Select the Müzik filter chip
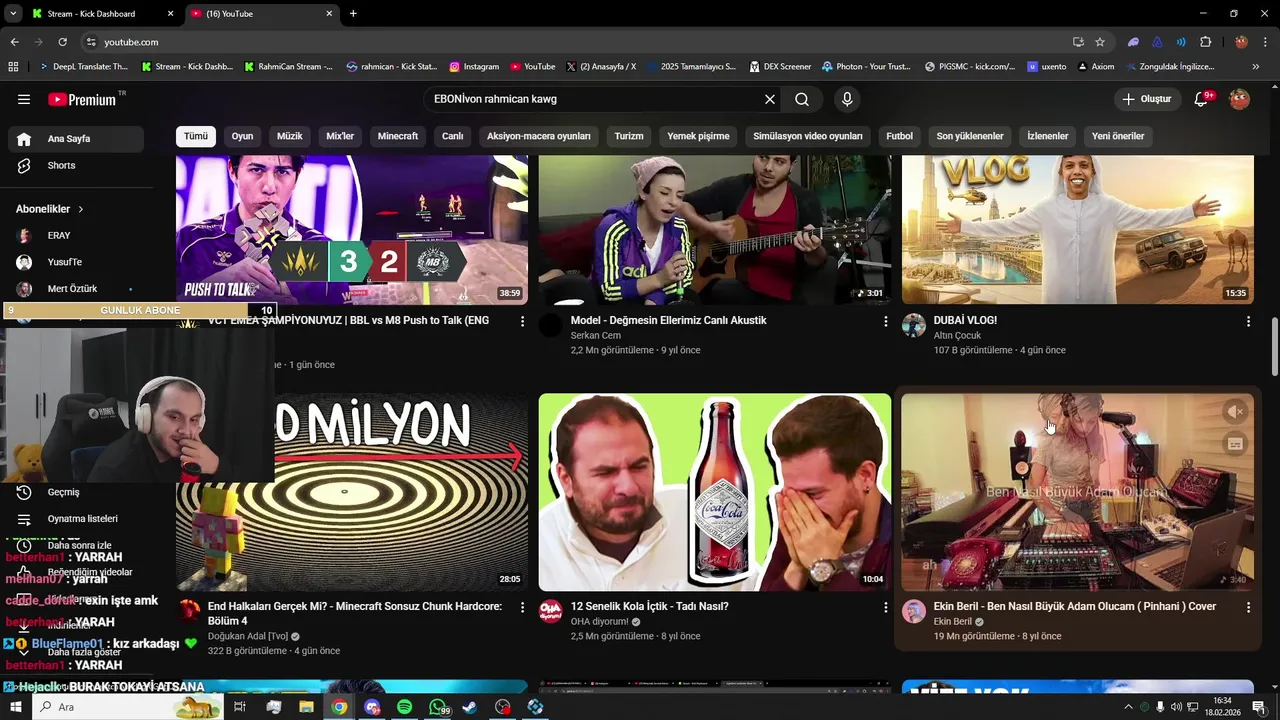 pos(289,136)
